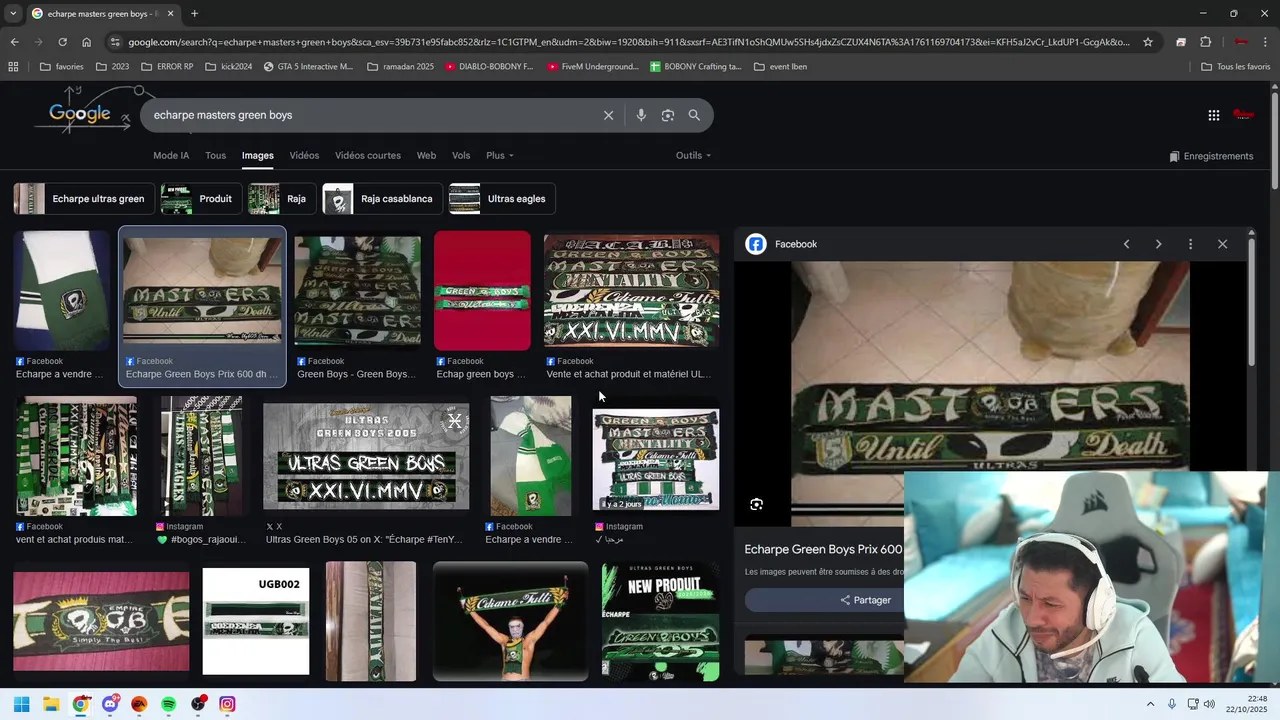Show next image in preview panel
Screen dimensions: 1280x720
1158,244
